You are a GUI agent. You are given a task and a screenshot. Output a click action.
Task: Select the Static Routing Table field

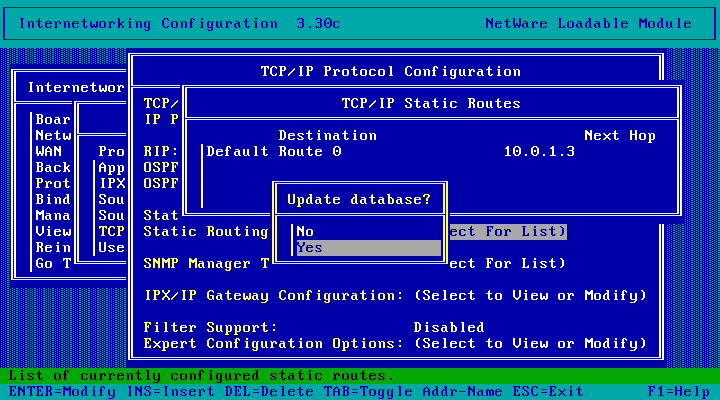508,231
